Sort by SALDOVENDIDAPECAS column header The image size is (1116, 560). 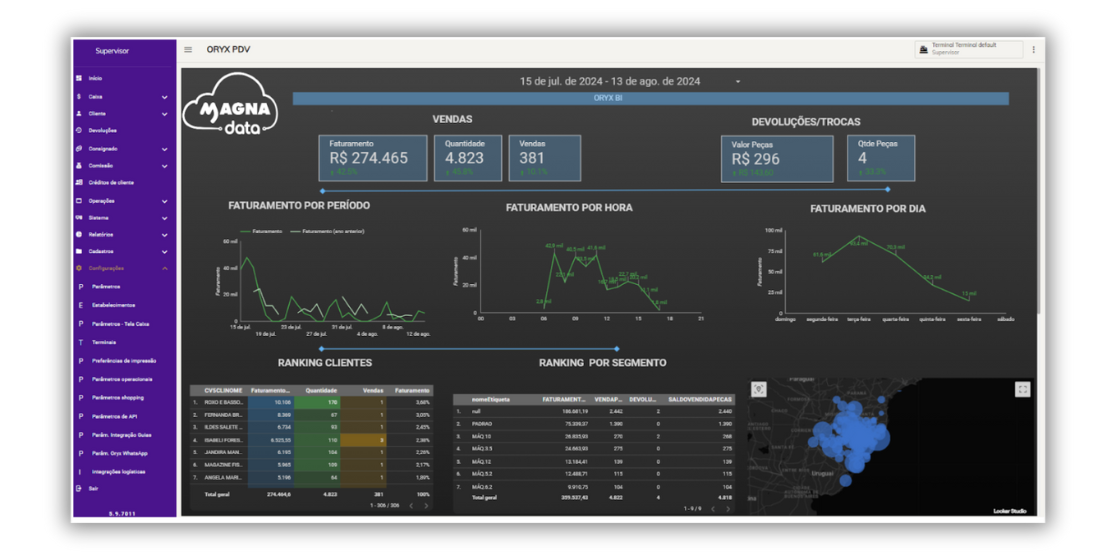(700, 400)
